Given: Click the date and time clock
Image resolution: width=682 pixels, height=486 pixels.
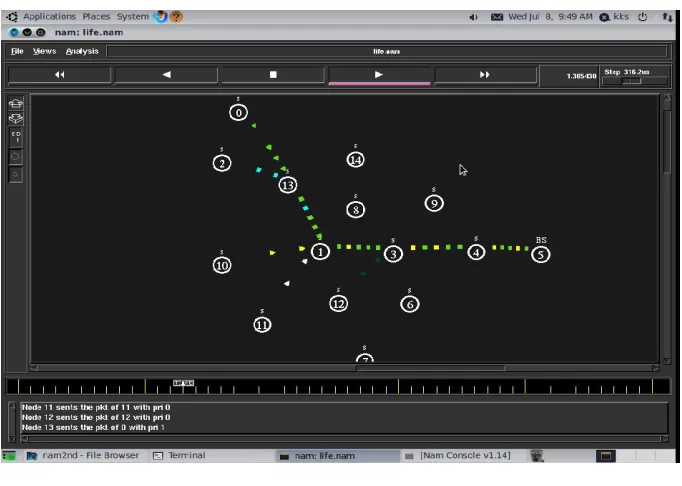Looking at the screenshot, I should pos(550,17).
